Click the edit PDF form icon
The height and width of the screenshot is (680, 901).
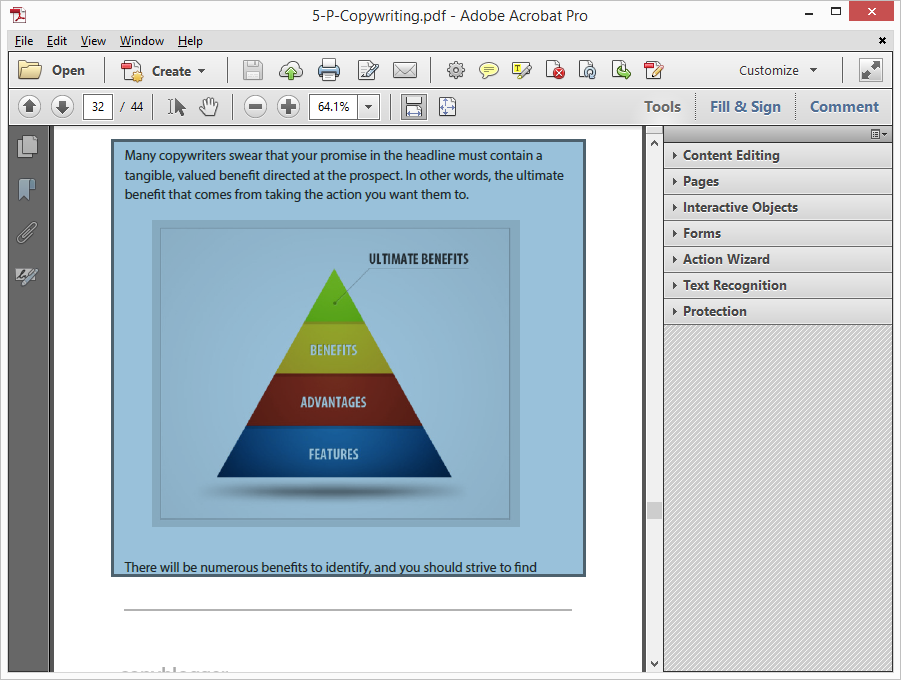[654, 71]
